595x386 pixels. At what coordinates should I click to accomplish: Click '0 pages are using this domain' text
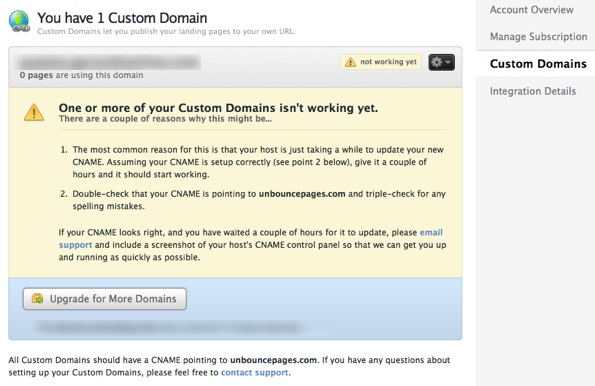[x=82, y=75]
